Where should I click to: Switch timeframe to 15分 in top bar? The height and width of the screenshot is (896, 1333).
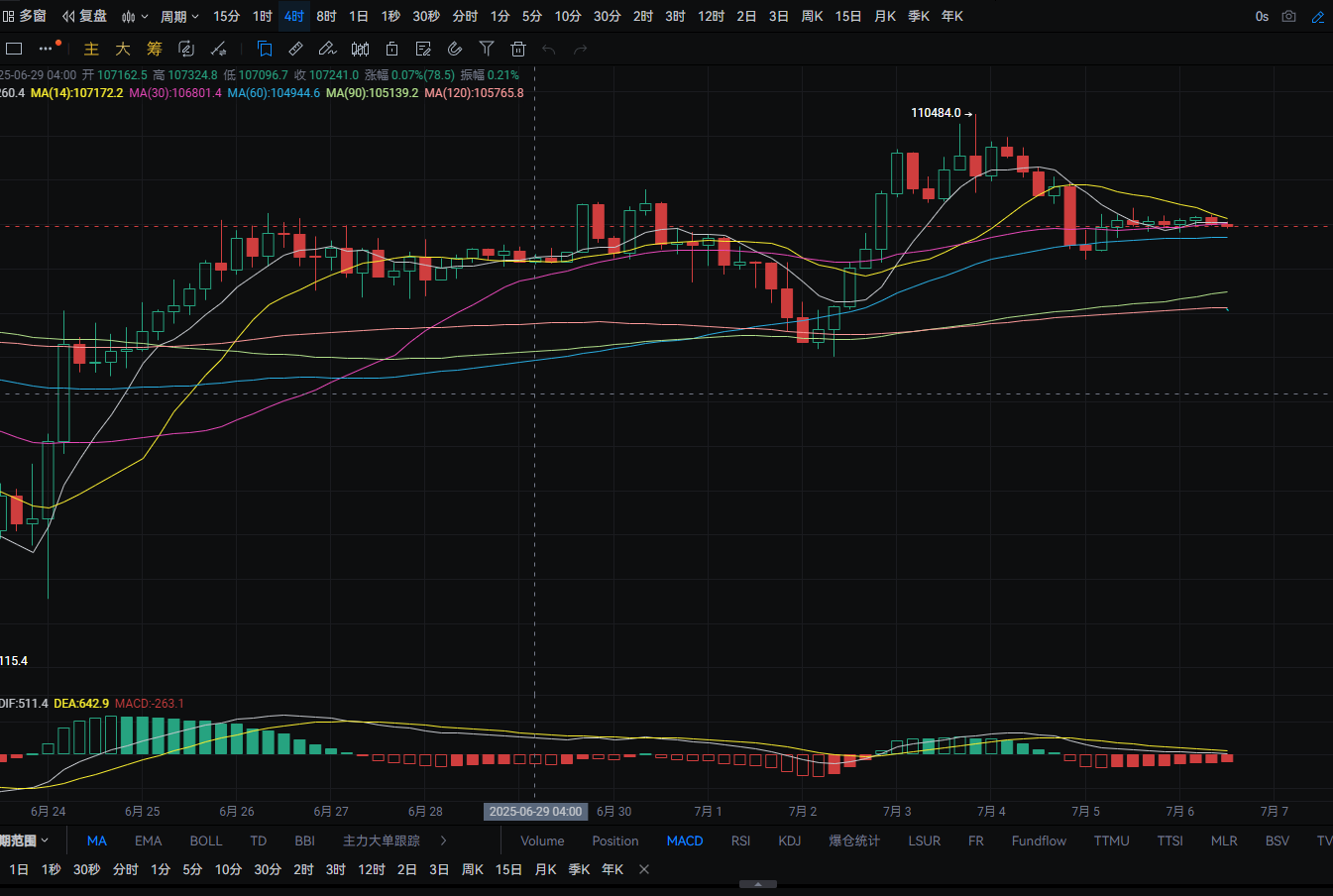tap(226, 16)
